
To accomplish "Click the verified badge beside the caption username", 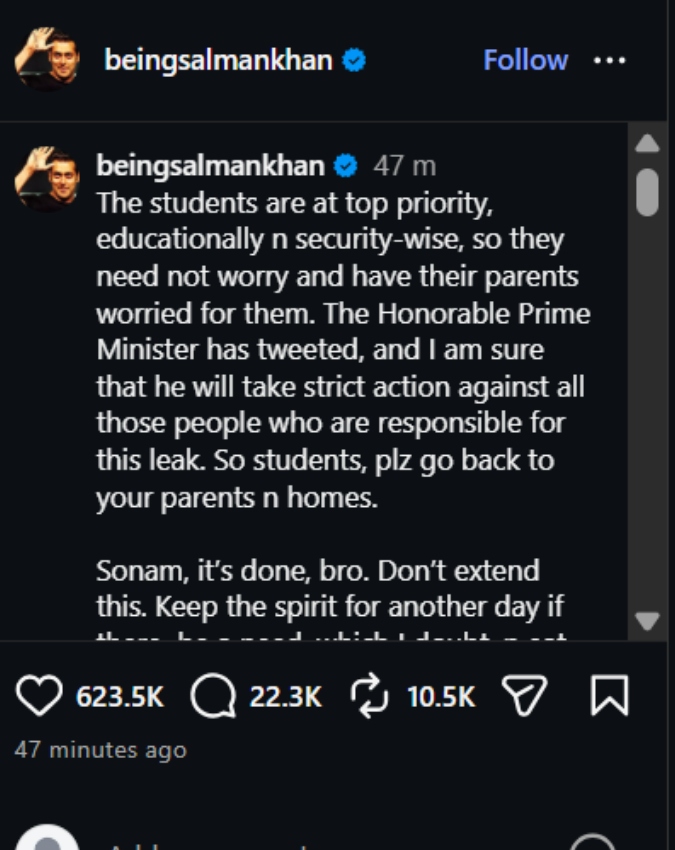I will click(345, 165).
